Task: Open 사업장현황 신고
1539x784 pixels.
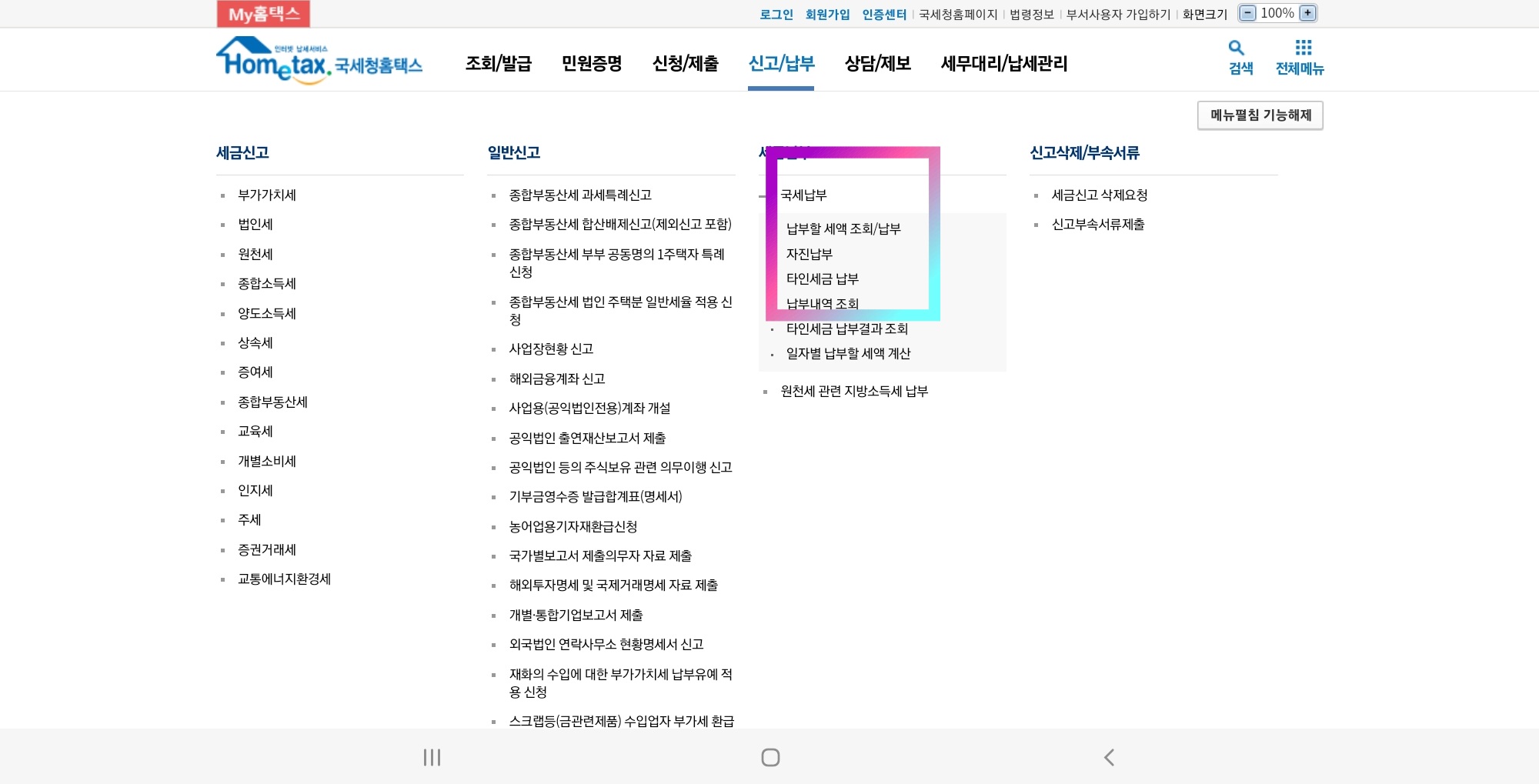Action: [x=551, y=349]
